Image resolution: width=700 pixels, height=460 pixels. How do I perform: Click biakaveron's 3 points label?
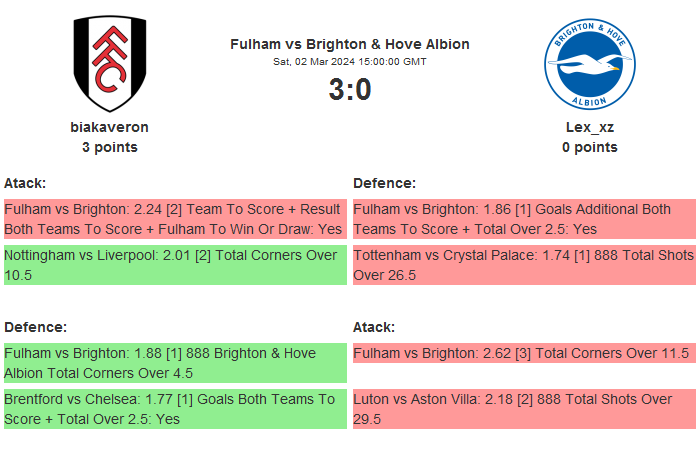pos(110,147)
